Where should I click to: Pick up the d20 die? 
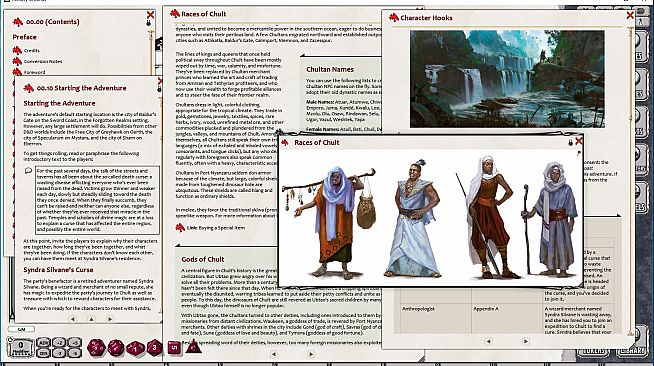(96, 347)
